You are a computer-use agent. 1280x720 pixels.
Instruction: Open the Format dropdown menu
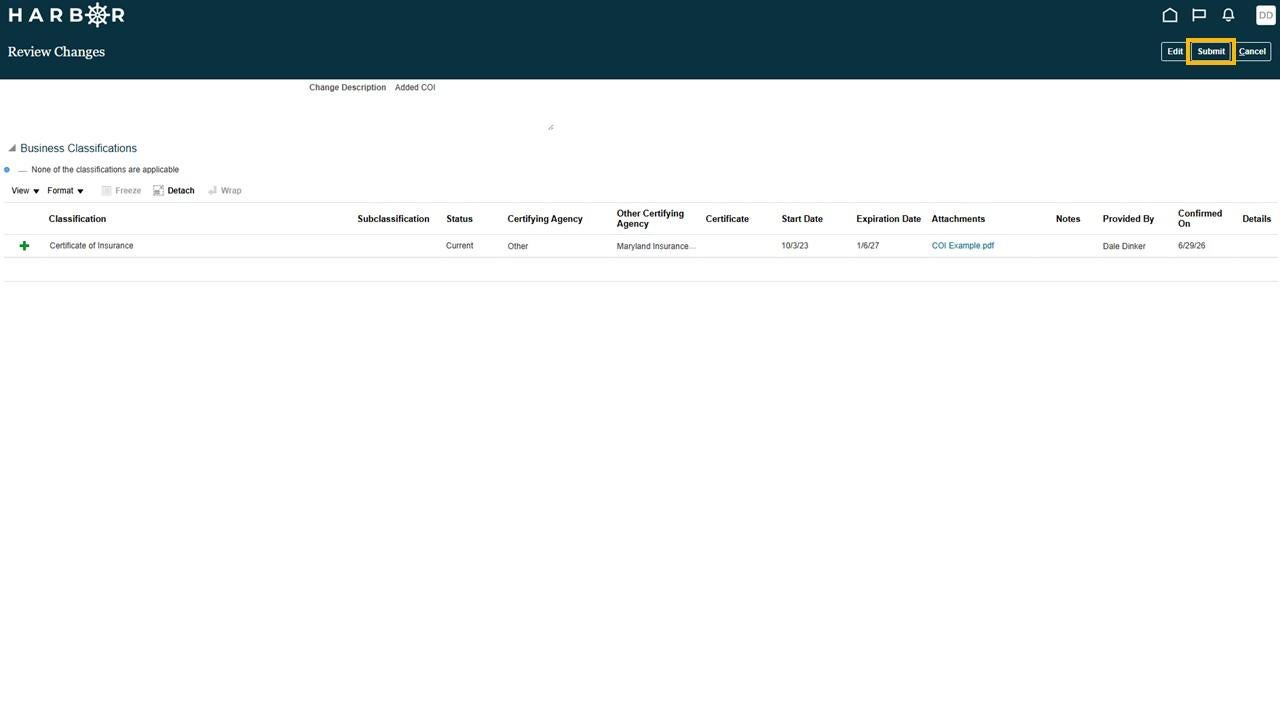[x=65, y=191]
